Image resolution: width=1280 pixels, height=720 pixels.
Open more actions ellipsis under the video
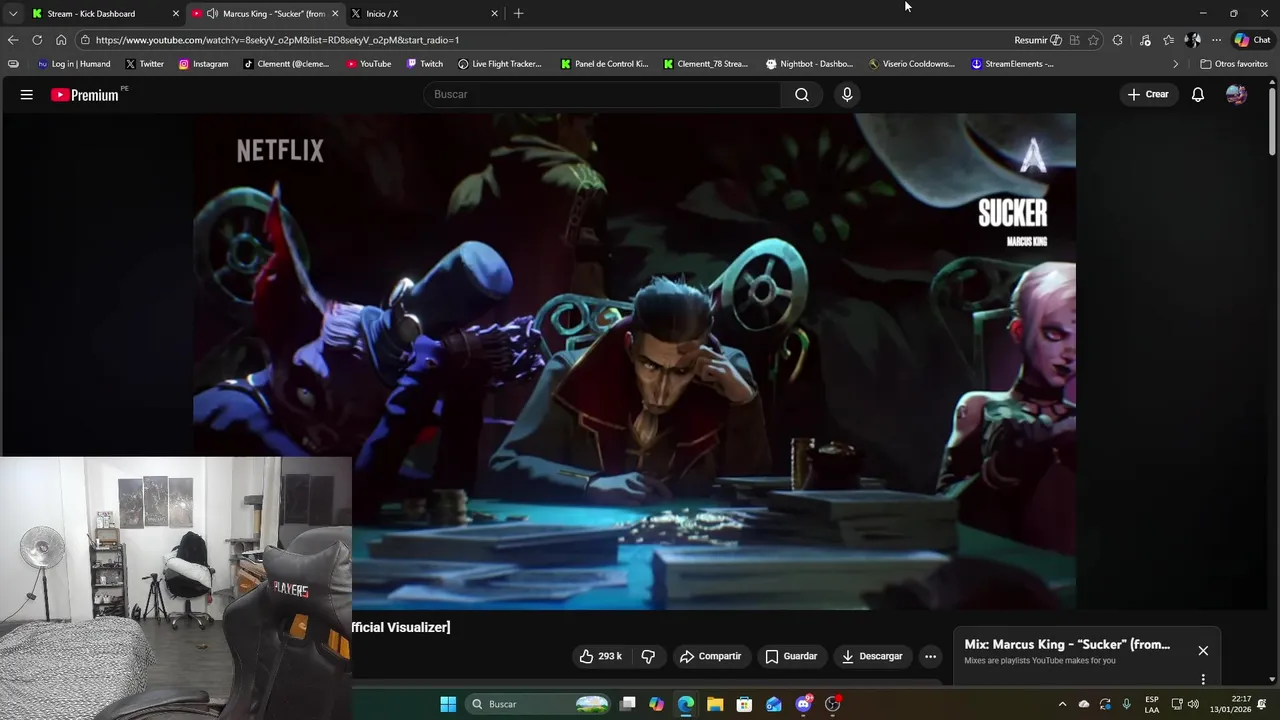point(930,656)
